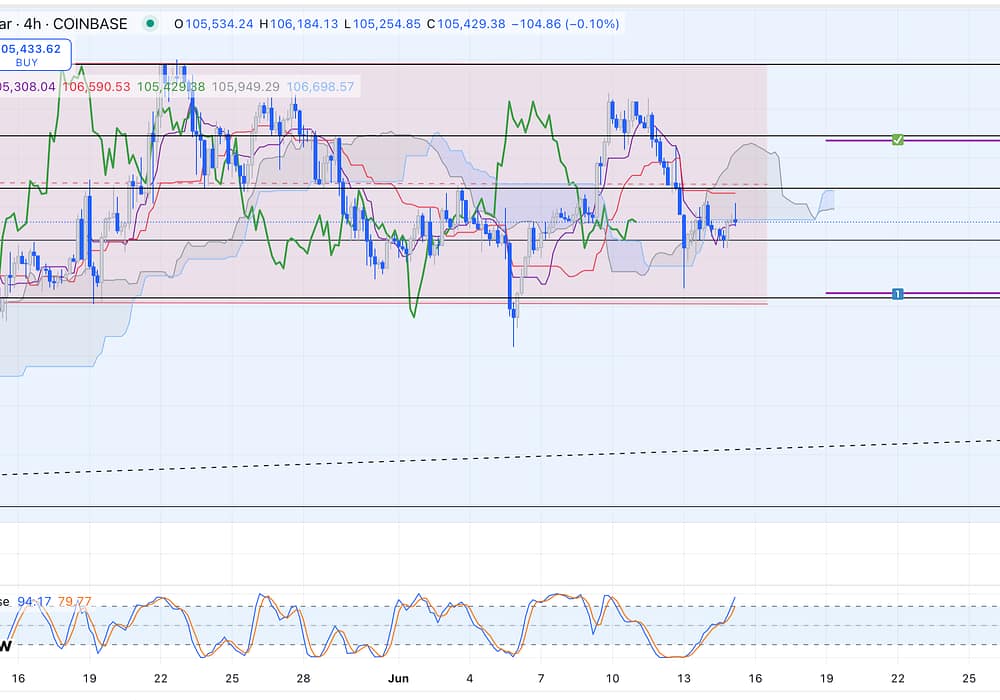
Task: Click date 22 at far-right time axis
Action: (x=897, y=677)
